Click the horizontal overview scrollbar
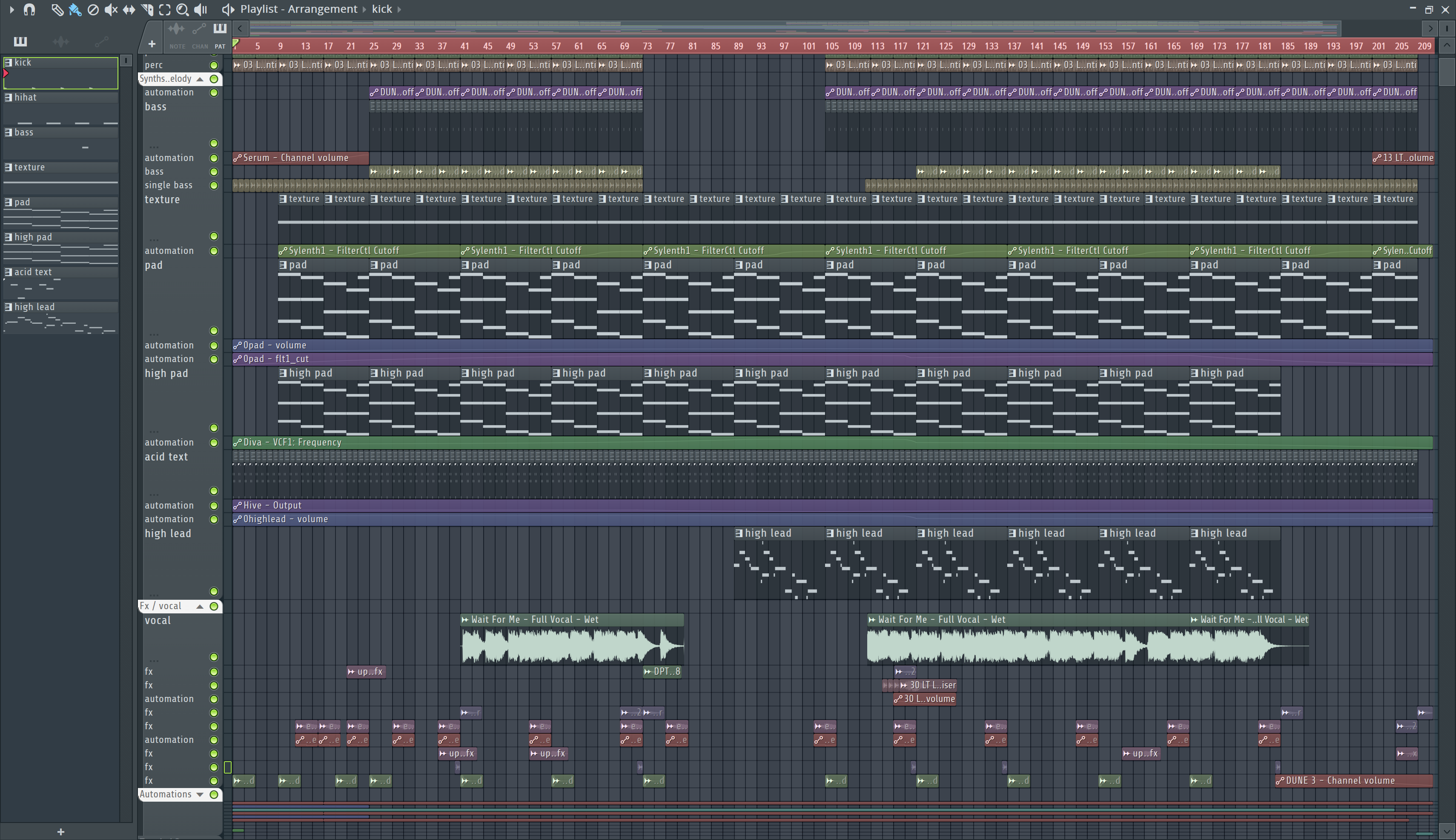This screenshot has height=840, width=1456. coord(794,28)
